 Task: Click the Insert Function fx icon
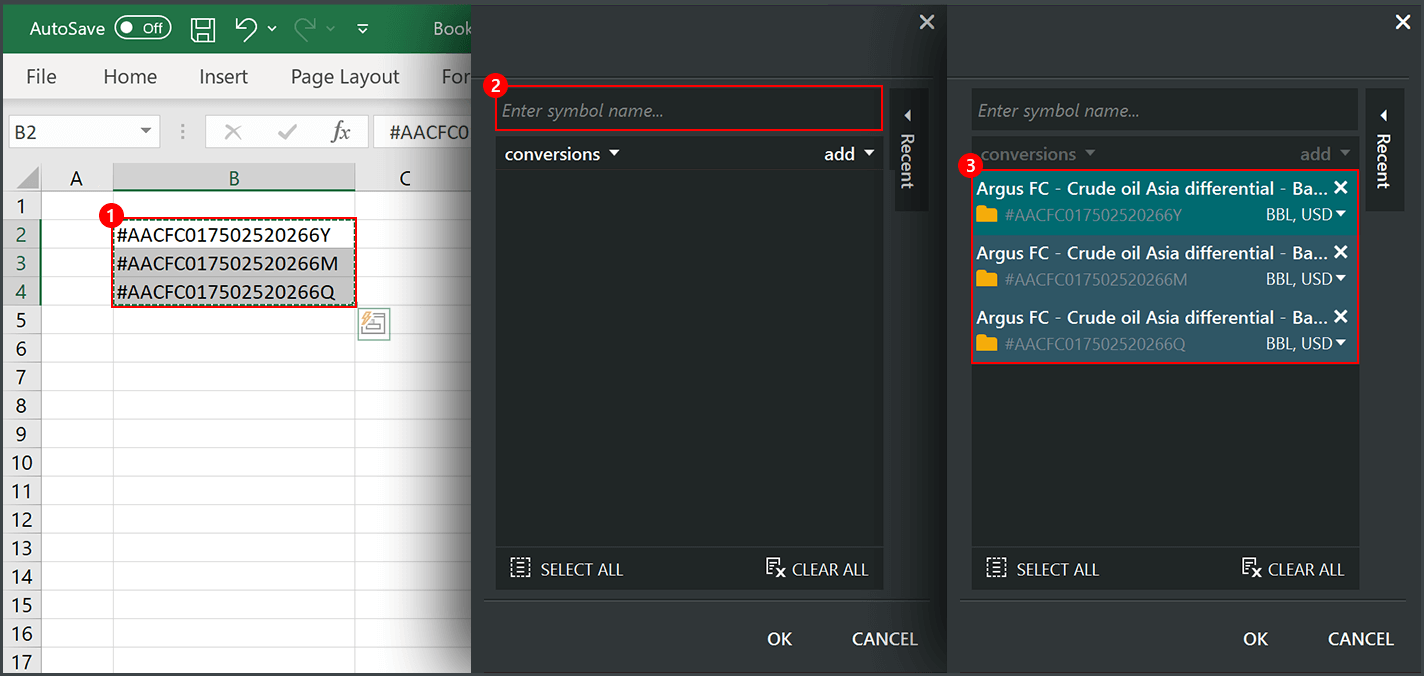point(341,132)
